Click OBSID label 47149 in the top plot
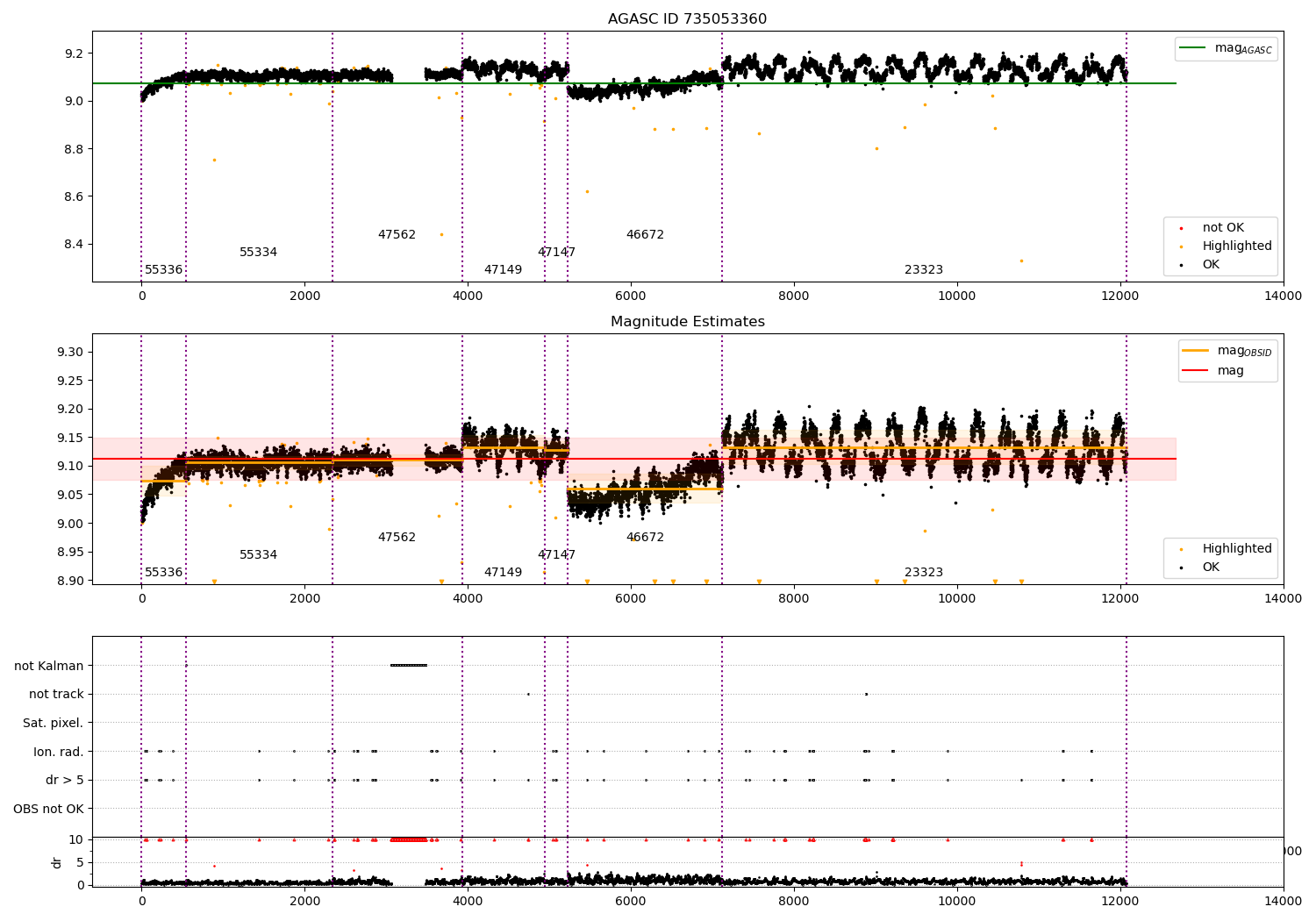This screenshot has height=921, width=1316. click(x=504, y=270)
